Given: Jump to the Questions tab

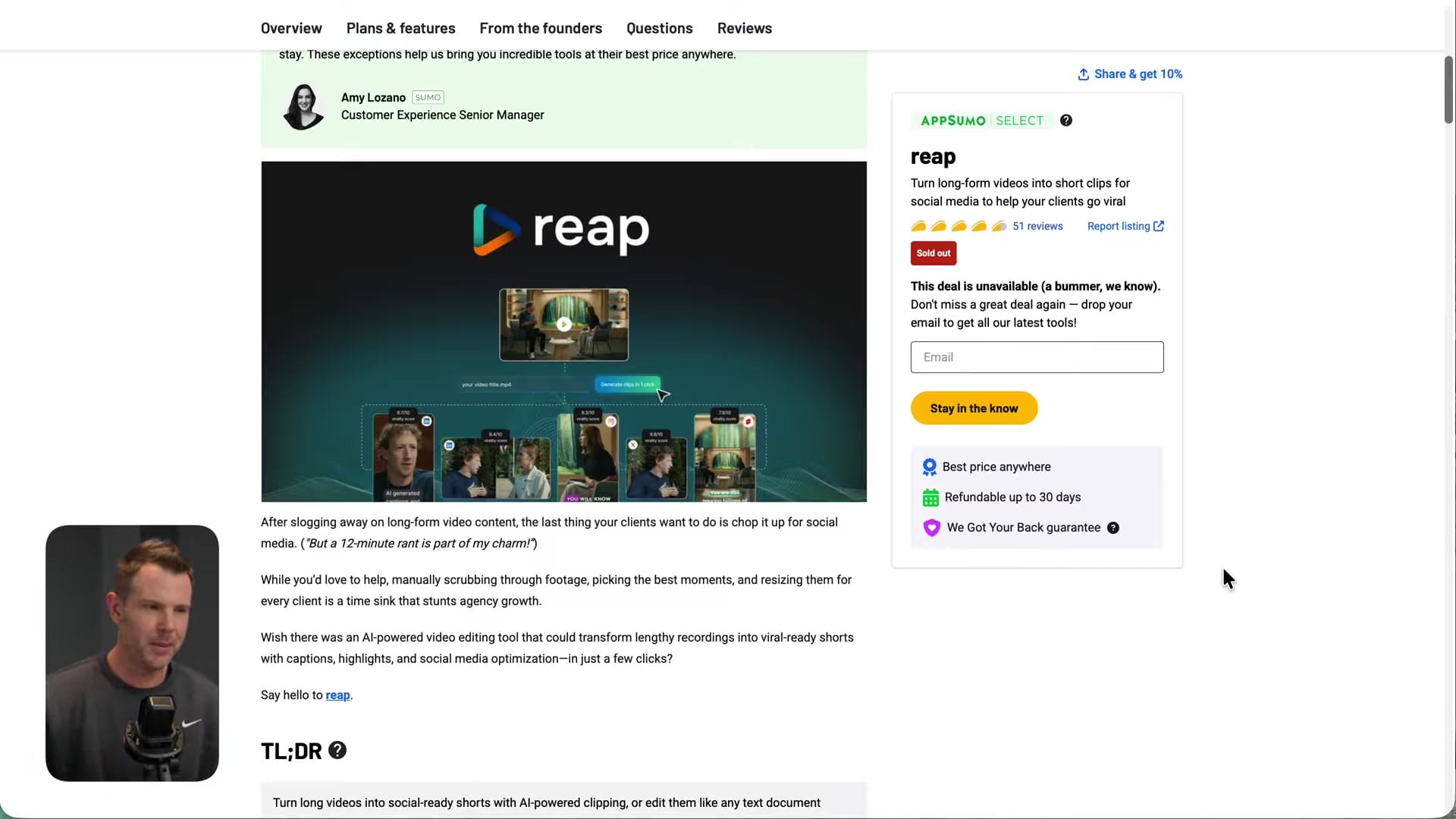Looking at the screenshot, I should pyautogui.click(x=659, y=28).
